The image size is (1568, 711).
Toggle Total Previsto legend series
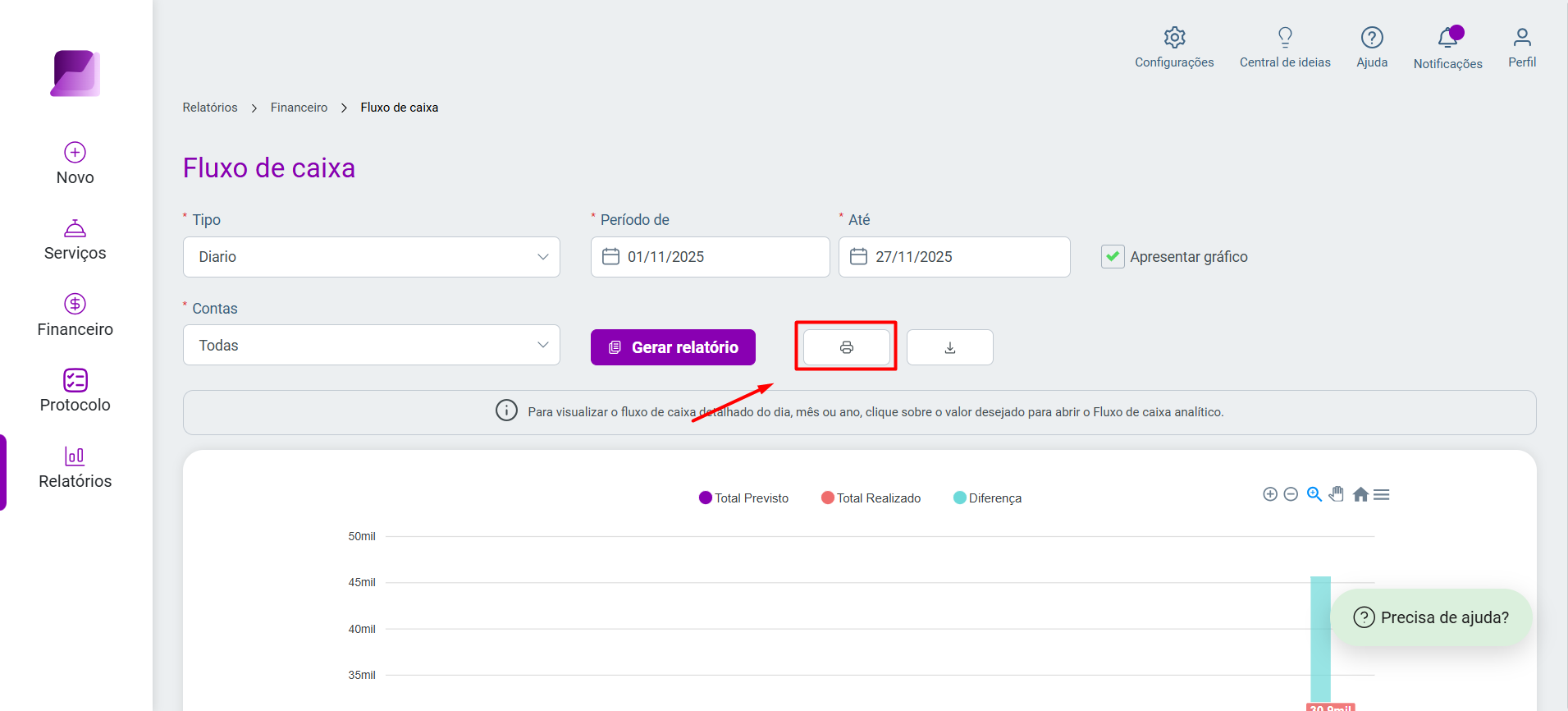743,498
